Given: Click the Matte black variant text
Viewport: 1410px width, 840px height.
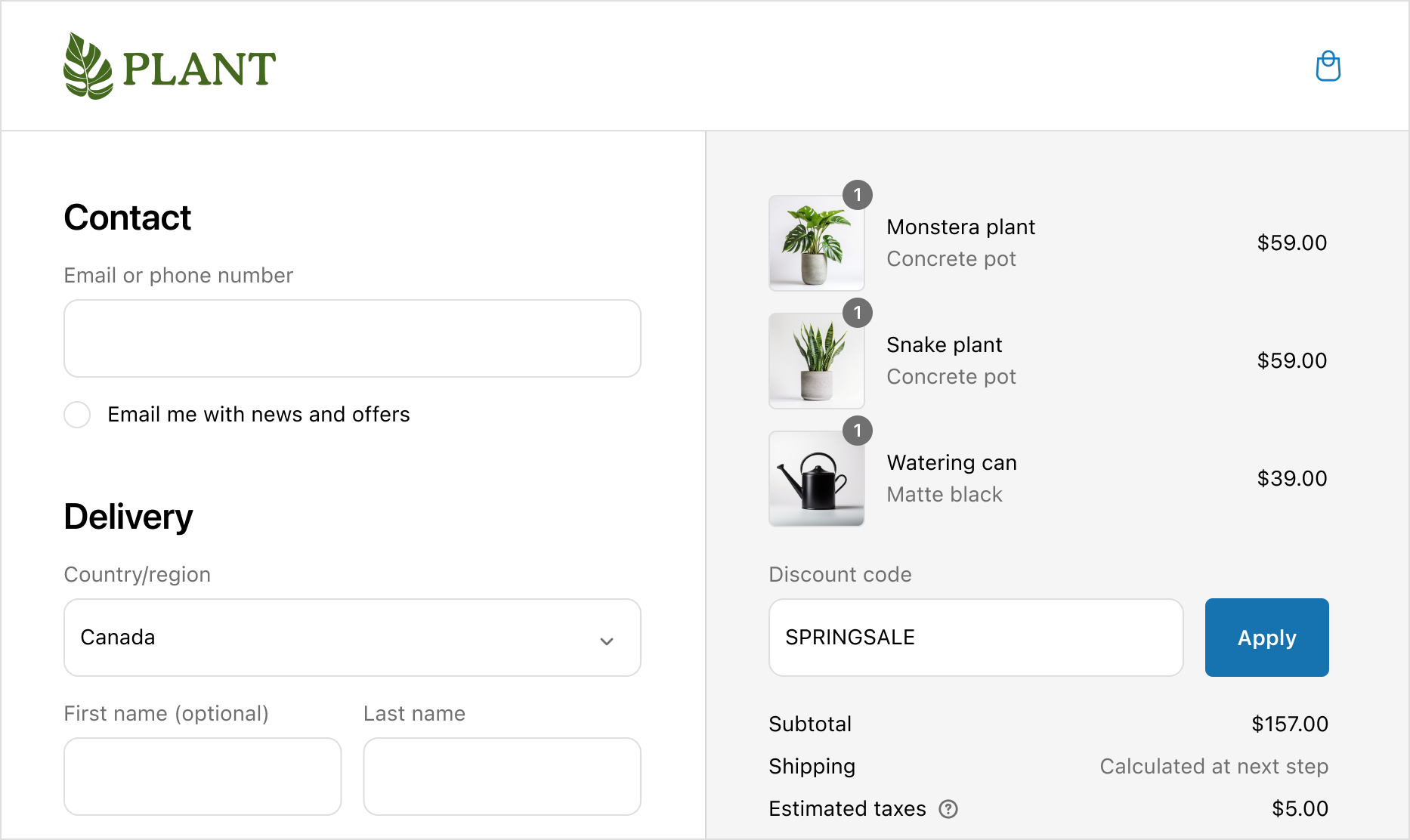Looking at the screenshot, I should [945, 495].
